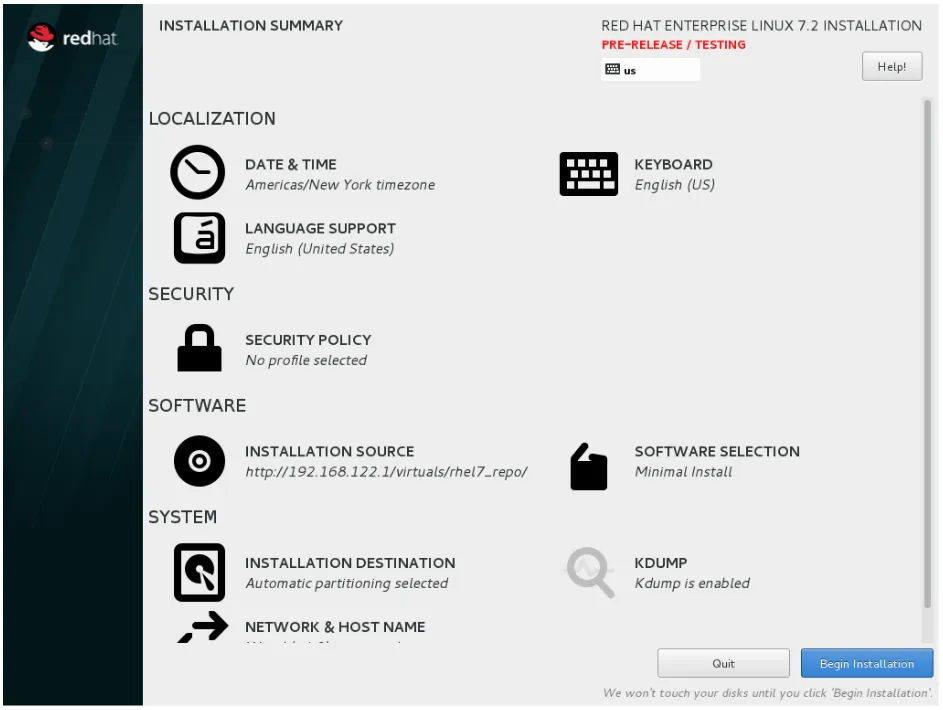The width and height of the screenshot is (943, 710).
Task: Click the Red Hat logo
Action: click(x=72, y=38)
